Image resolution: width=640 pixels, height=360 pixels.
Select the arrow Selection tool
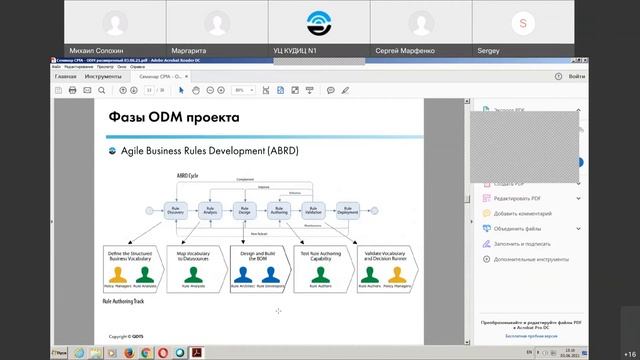coord(181,90)
